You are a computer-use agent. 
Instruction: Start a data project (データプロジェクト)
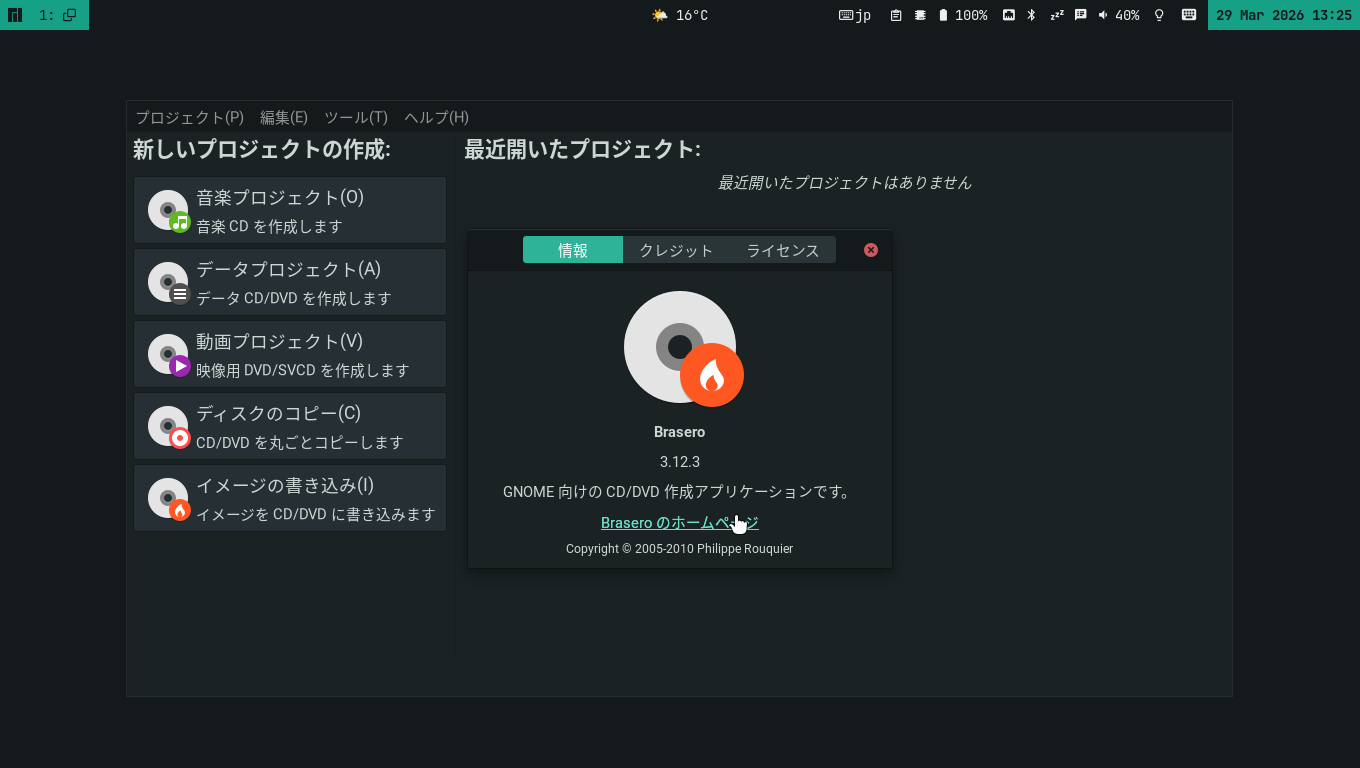coord(290,282)
